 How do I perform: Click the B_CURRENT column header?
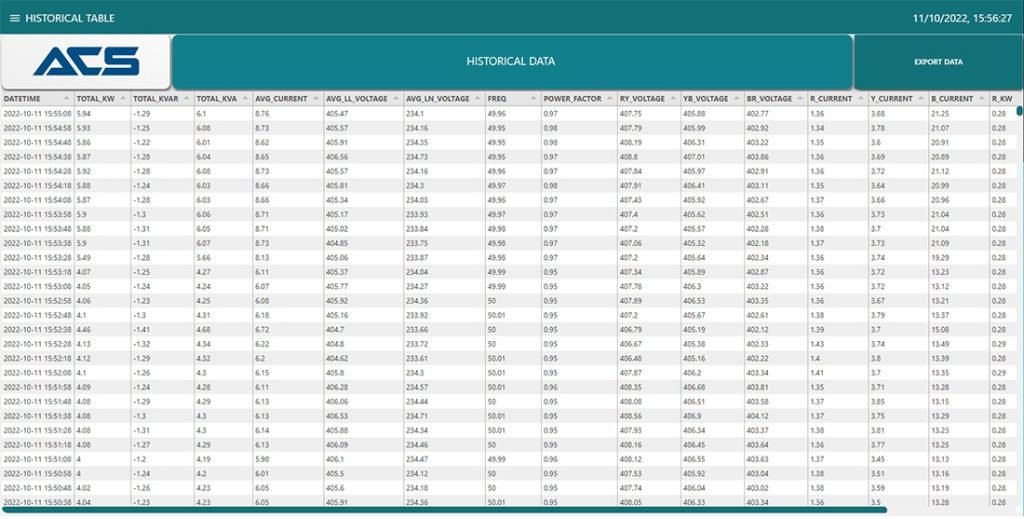[951, 99]
